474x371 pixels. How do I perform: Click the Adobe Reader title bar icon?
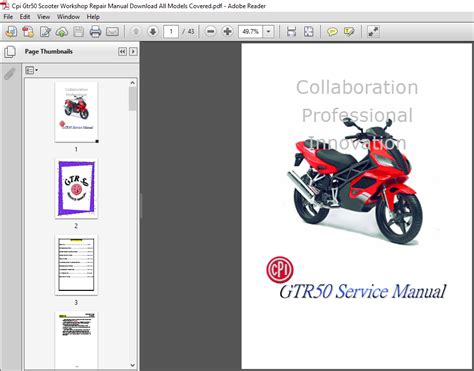pyautogui.click(x=6, y=6)
